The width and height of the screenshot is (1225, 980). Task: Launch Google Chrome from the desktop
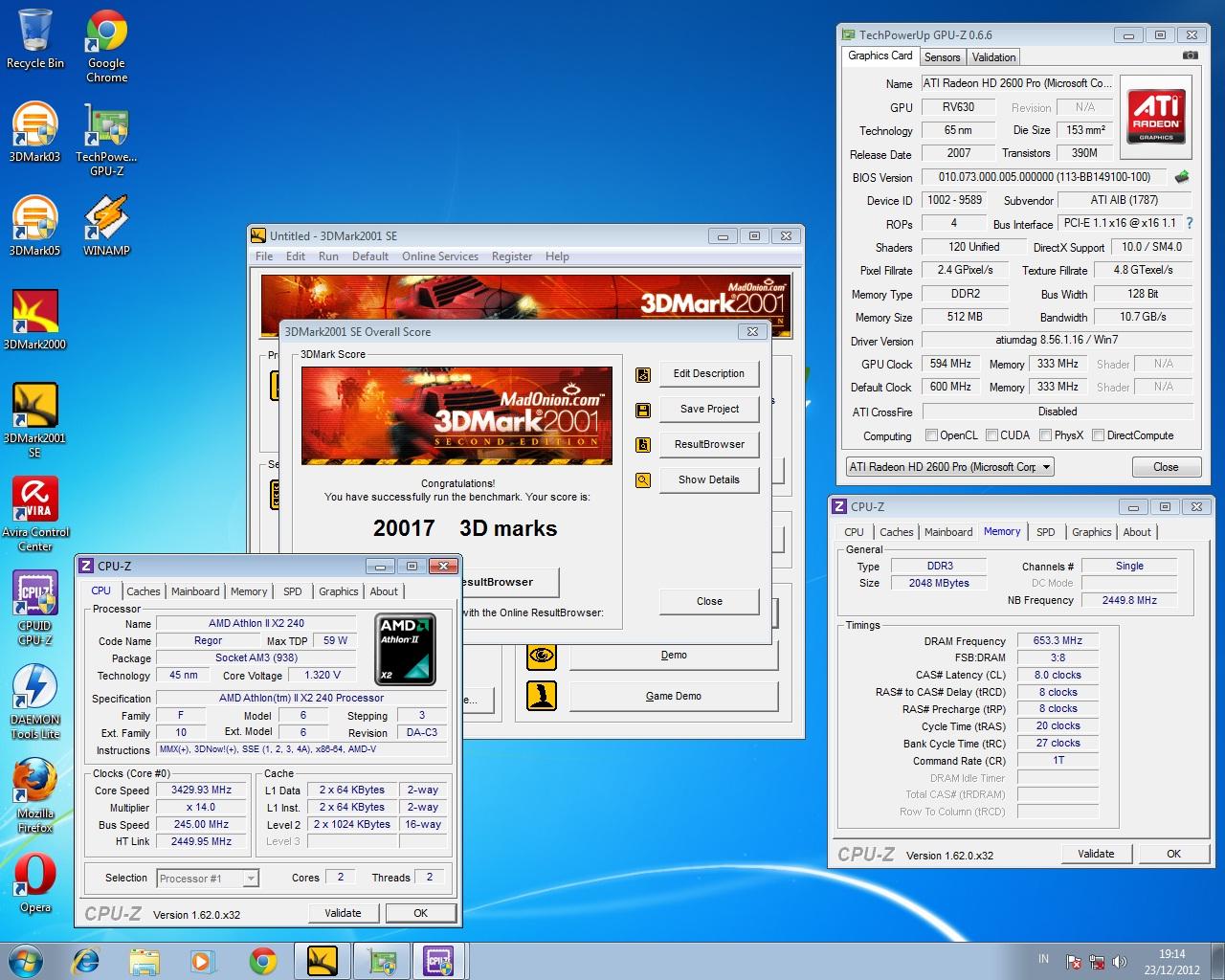[x=106, y=46]
